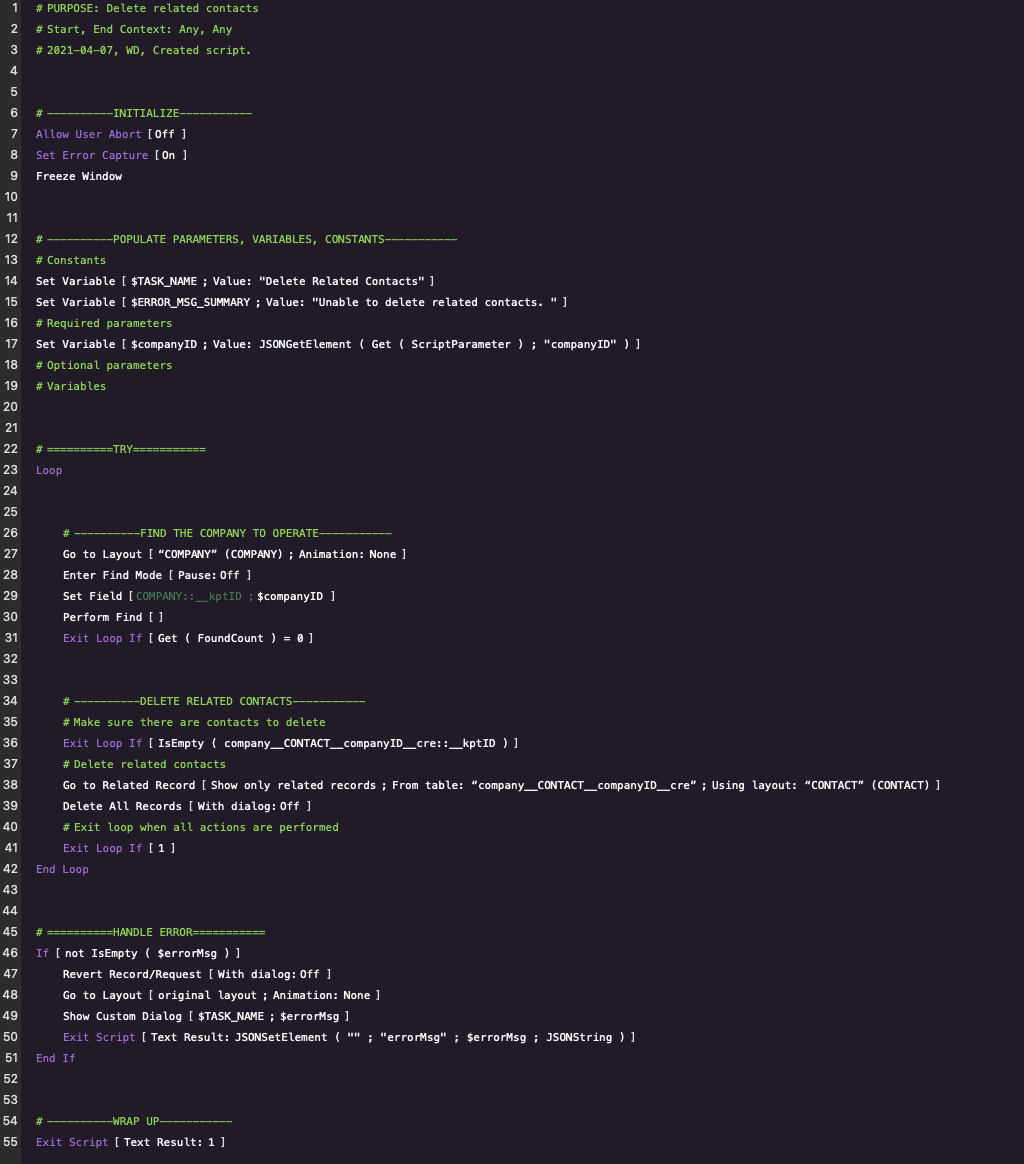Image resolution: width=1024 pixels, height=1164 pixels.
Task: Click the final "Exit Script [Text Result: 1]" step
Action: pyautogui.click(x=130, y=1141)
